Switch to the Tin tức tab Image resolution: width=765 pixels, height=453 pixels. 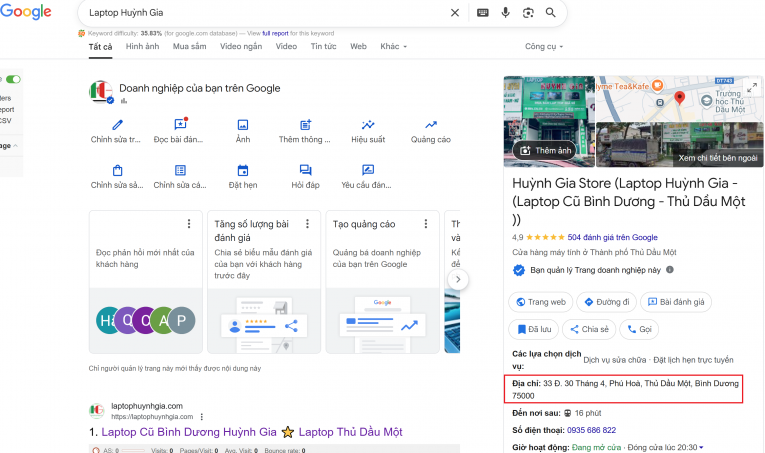point(323,46)
